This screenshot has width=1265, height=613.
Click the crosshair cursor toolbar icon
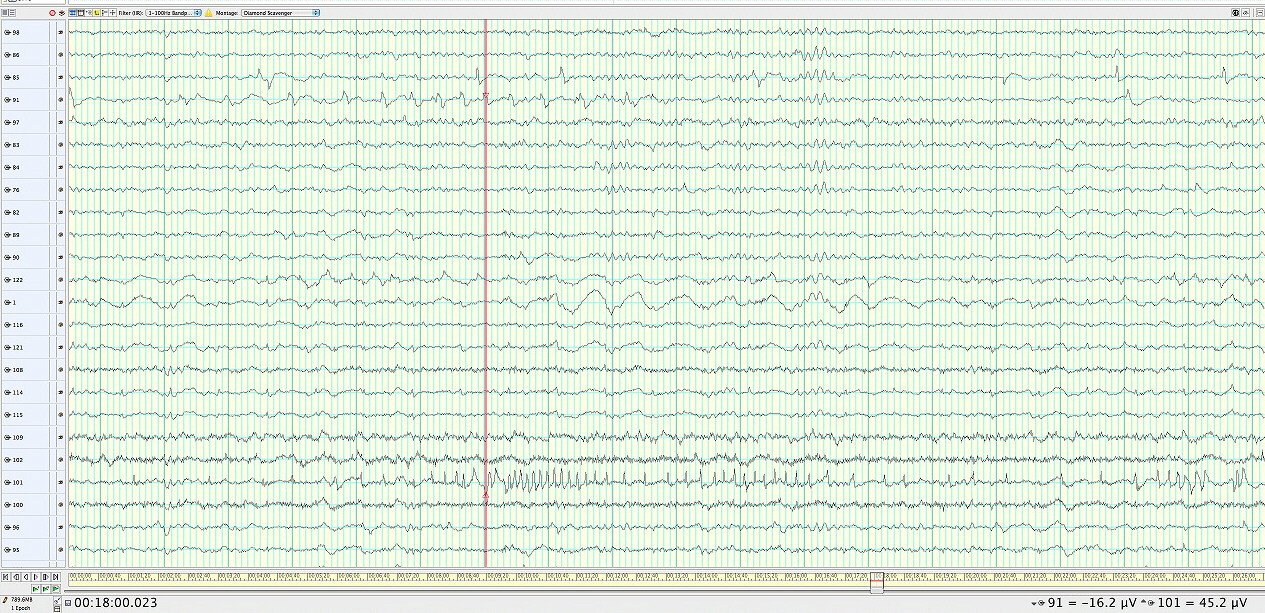112,13
